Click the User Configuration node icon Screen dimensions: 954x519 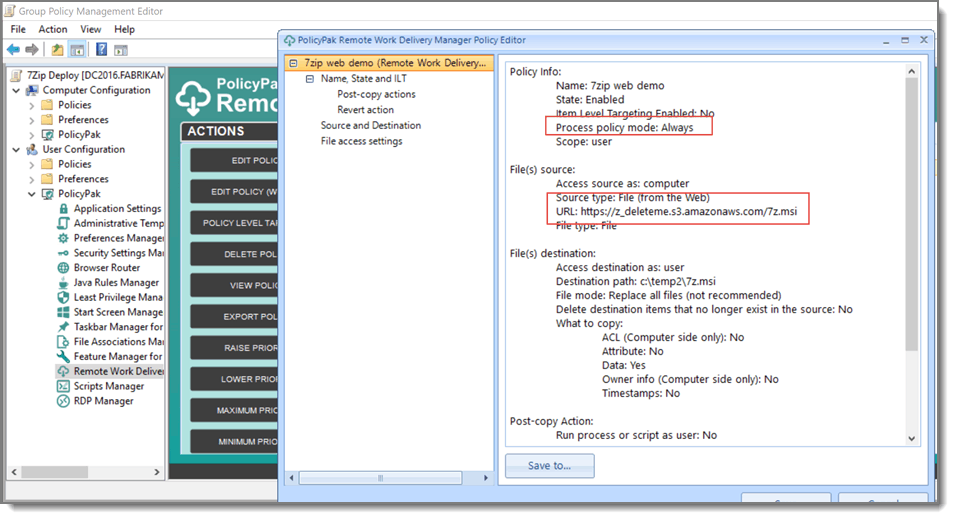click(x=32, y=150)
